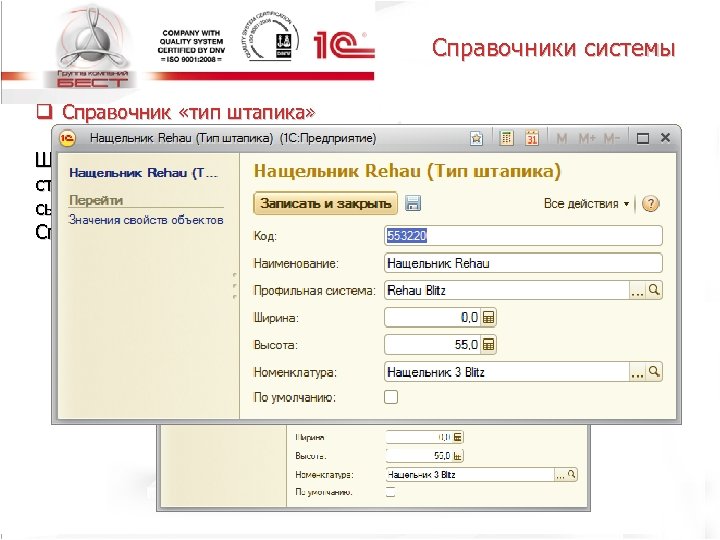The image size is (720, 540).
Task: Click calculator icon for Высота in background window
Action: [458, 456]
